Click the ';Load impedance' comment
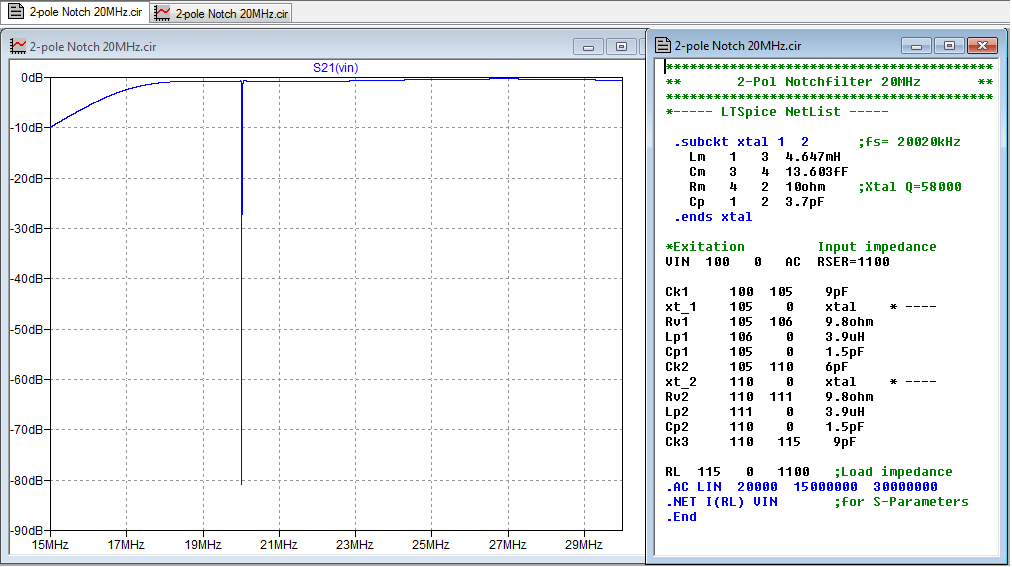Screen dimensions: 1012x567 [x=893, y=472]
